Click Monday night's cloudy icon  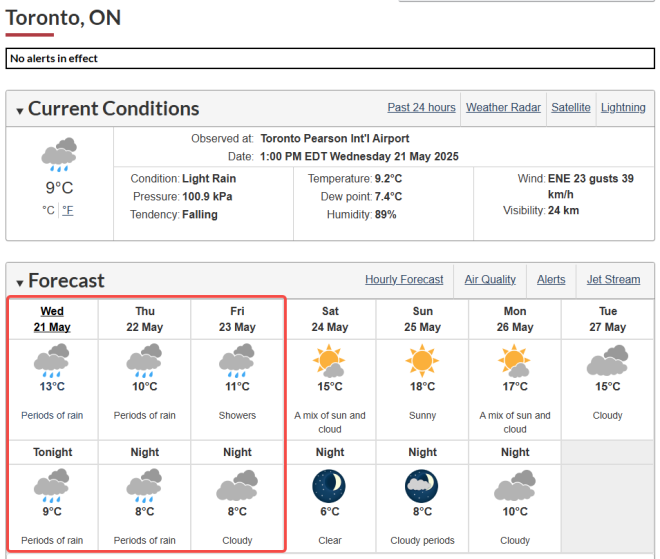[514, 486]
